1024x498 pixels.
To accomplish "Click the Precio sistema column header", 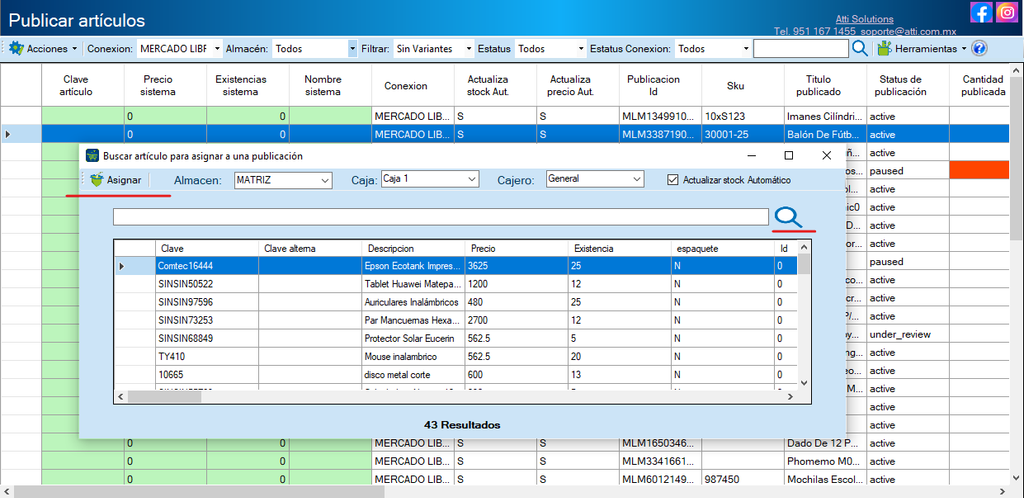I will point(165,86).
